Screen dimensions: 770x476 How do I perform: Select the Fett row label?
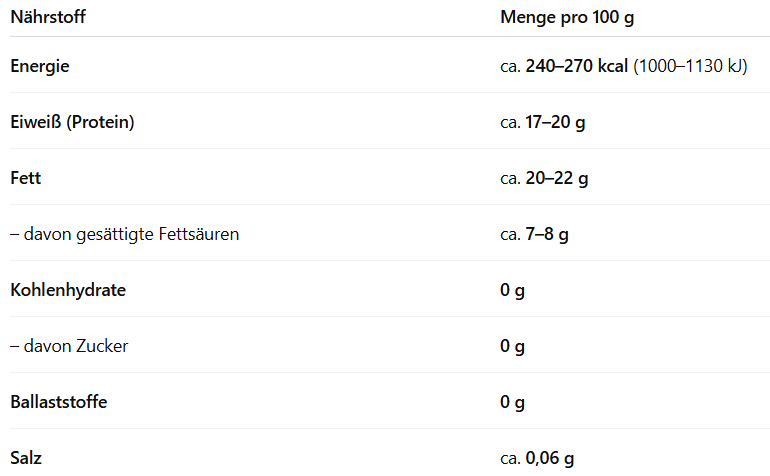(26, 178)
